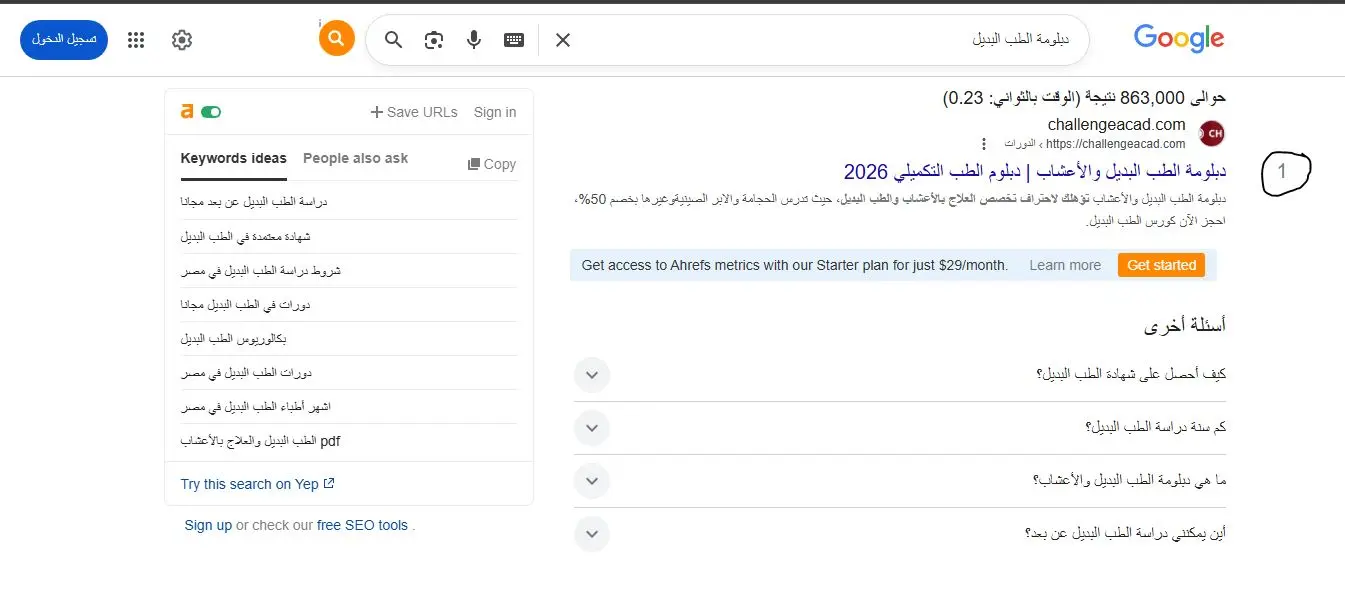Open the Google apps grid icon
This screenshot has height=589, width=1345.
pyautogui.click(x=136, y=40)
